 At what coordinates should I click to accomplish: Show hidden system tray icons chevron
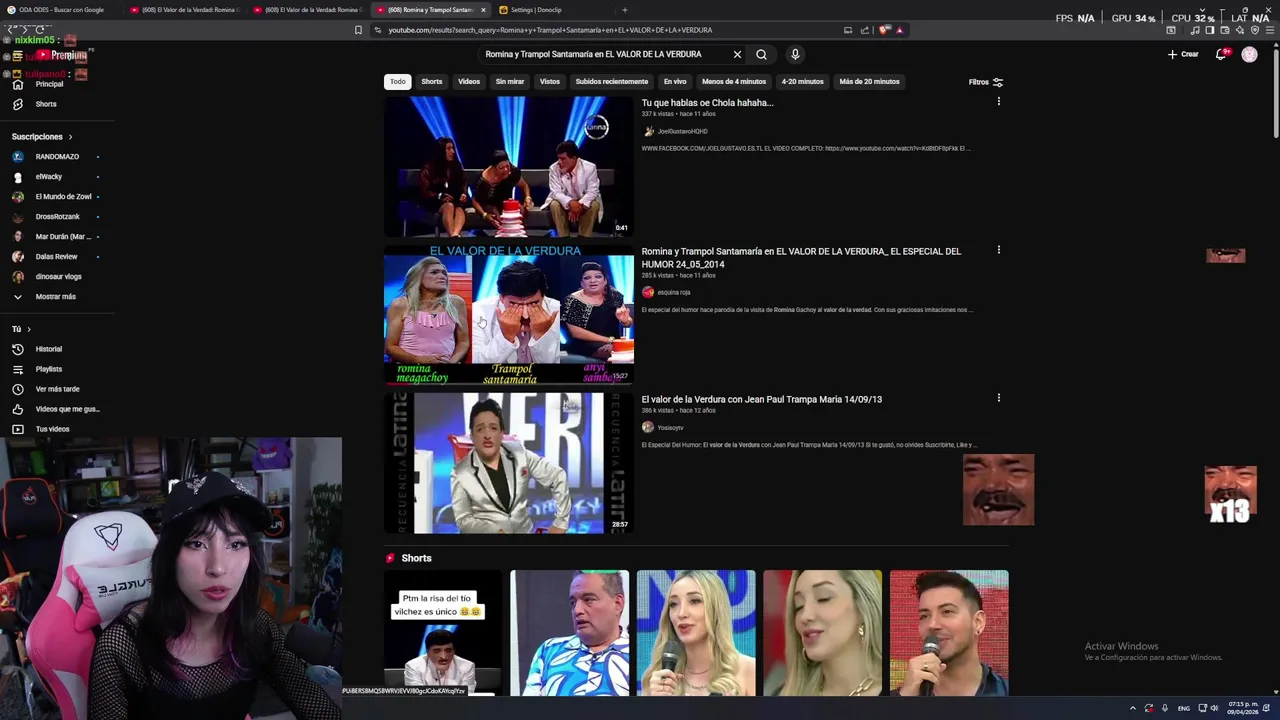tap(1133, 708)
